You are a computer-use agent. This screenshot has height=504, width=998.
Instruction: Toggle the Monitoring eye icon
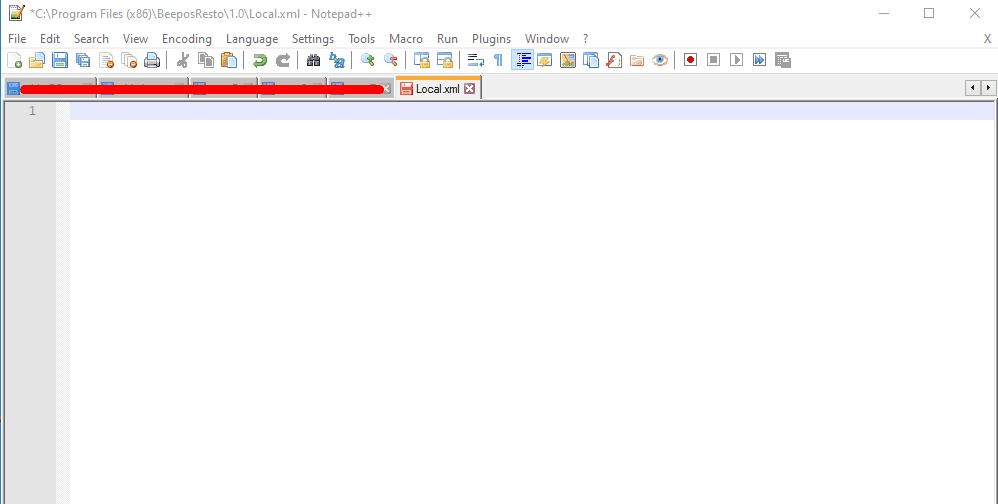click(x=660, y=60)
